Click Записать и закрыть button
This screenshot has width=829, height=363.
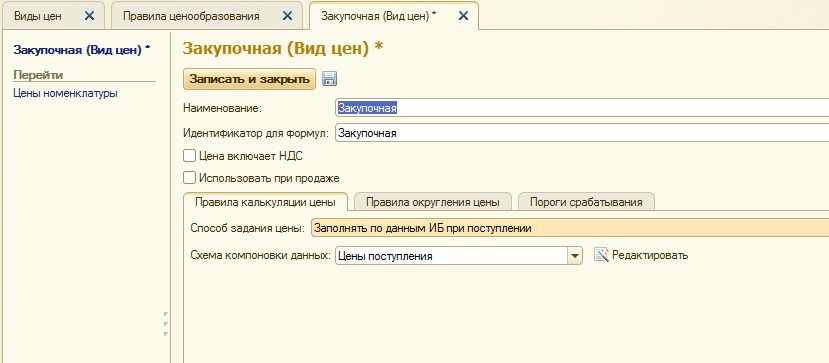(250, 79)
